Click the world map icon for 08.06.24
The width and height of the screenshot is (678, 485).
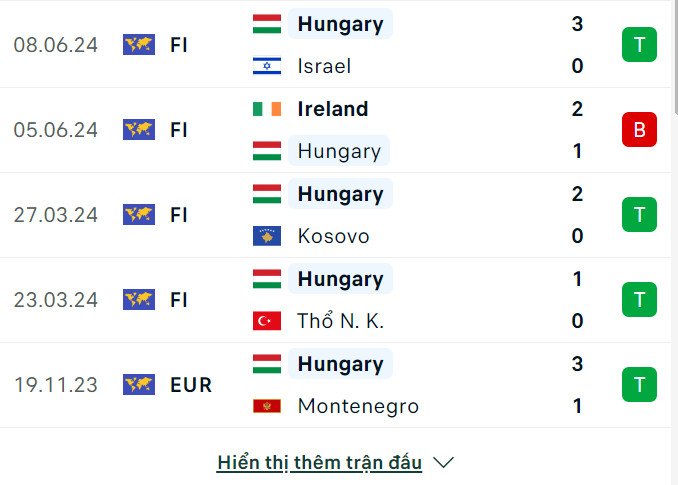click(x=139, y=45)
